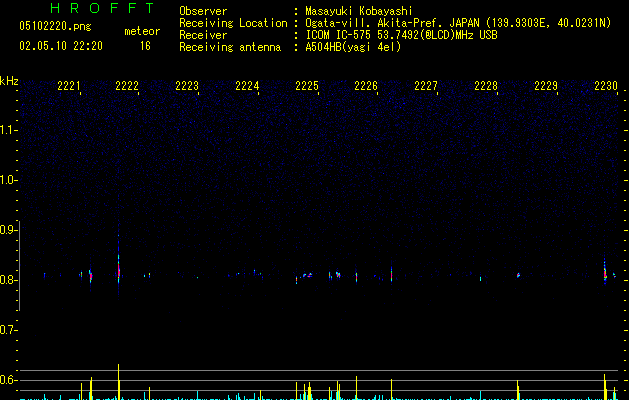
Task: Click the kHz axis unit label
Action: [x=9, y=81]
